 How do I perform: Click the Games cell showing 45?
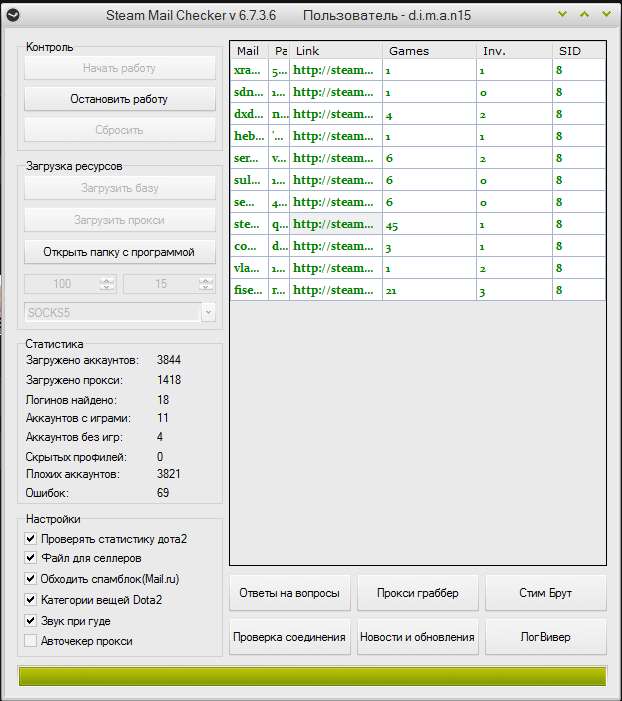pos(429,224)
